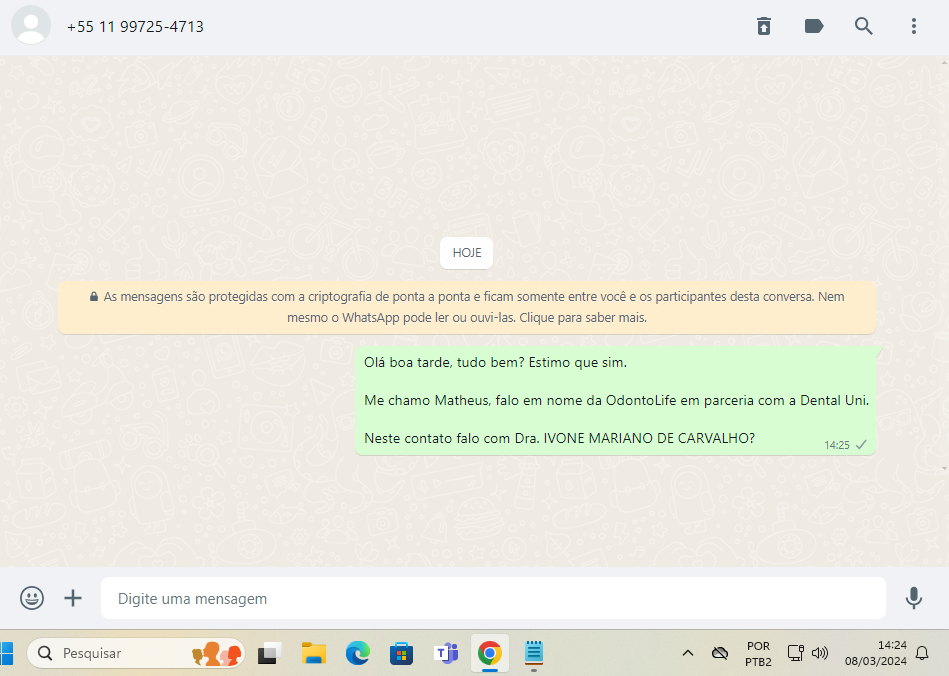Open Task View in taskbar
Image resolution: width=949 pixels, height=676 pixels.
pyautogui.click(x=269, y=654)
